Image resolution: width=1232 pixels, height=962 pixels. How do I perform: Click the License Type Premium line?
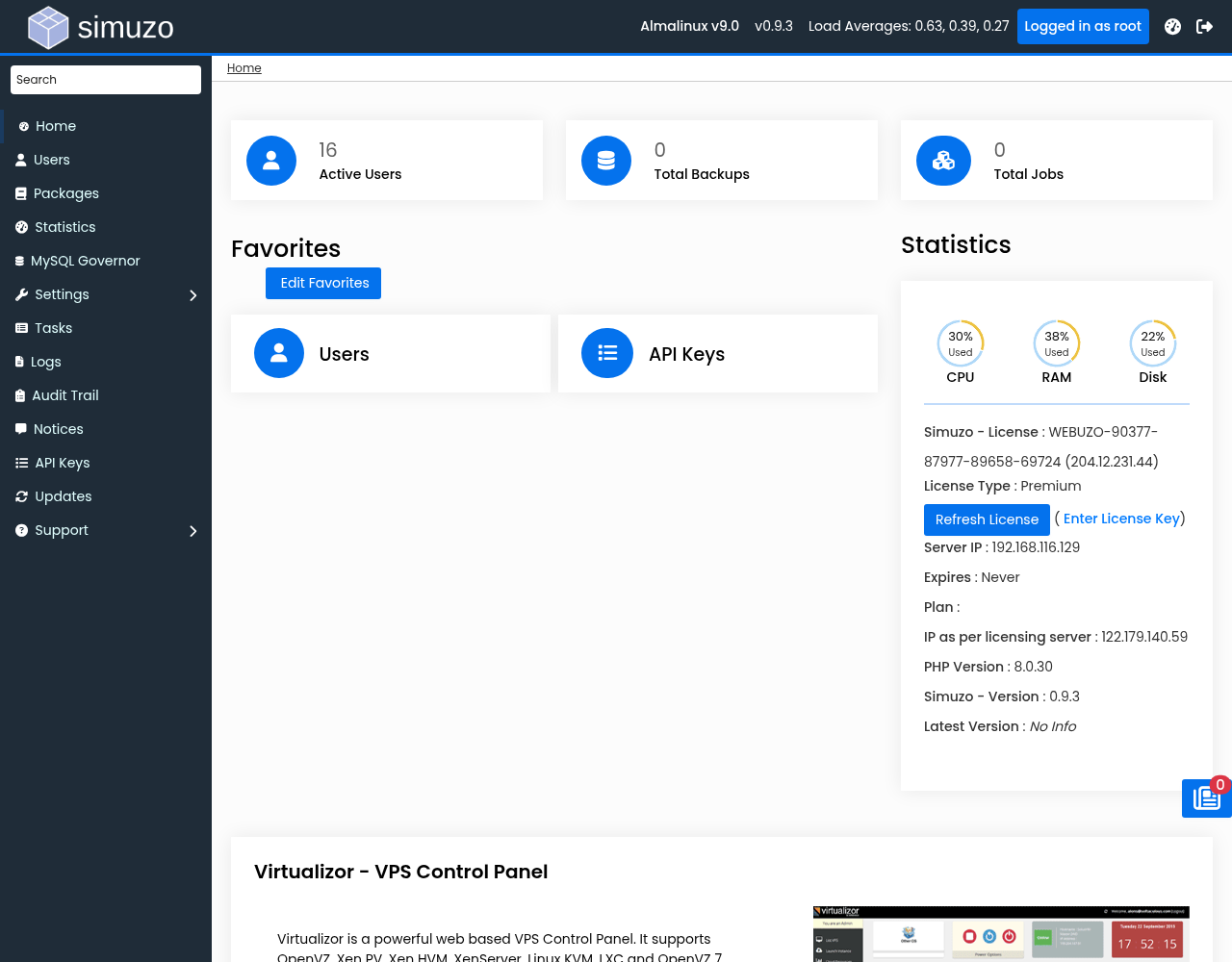click(1002, 486)
